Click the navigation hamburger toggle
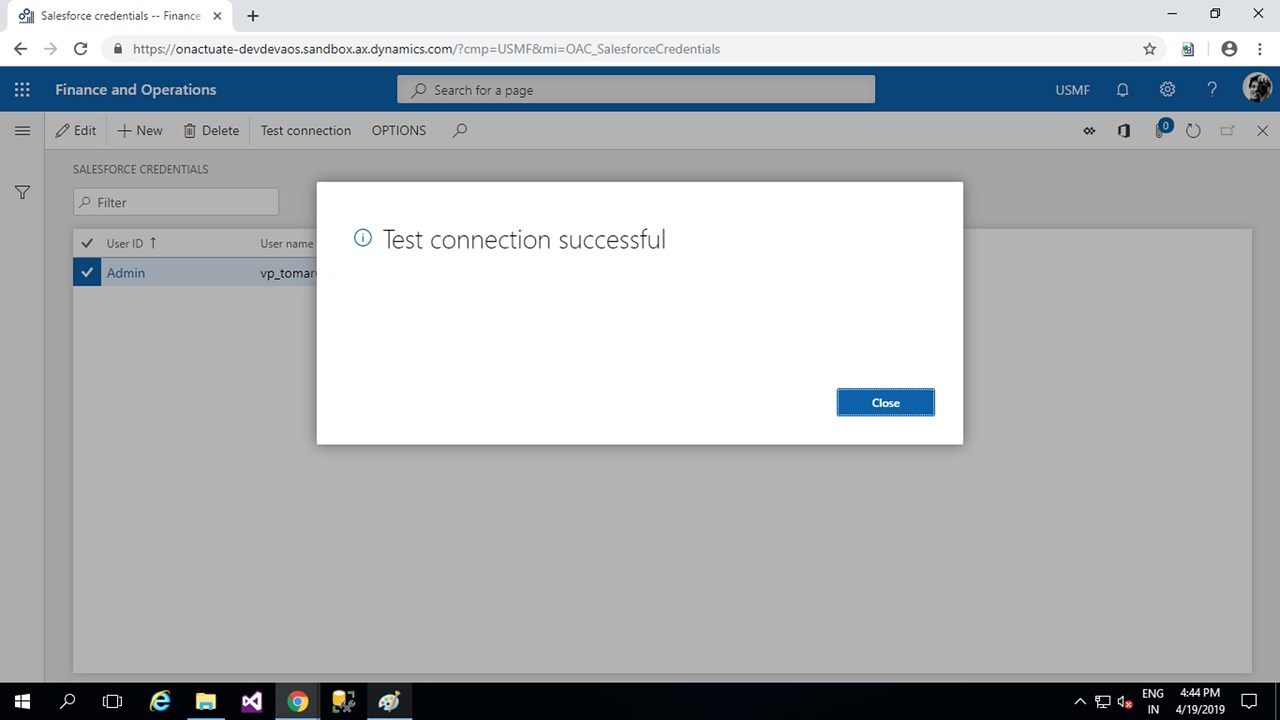Image resolution: width=1280 pixels, height=720 pixels. coord(22,130)
